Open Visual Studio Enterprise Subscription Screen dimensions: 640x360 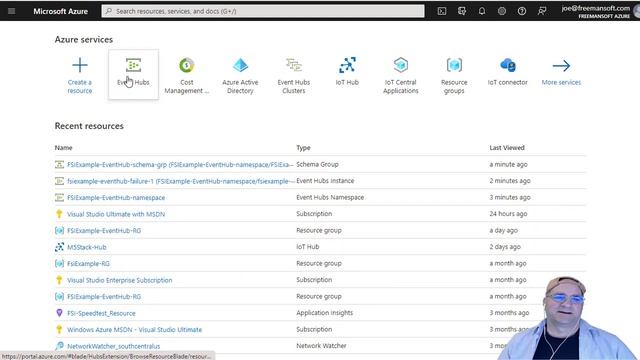pos(120,280)
